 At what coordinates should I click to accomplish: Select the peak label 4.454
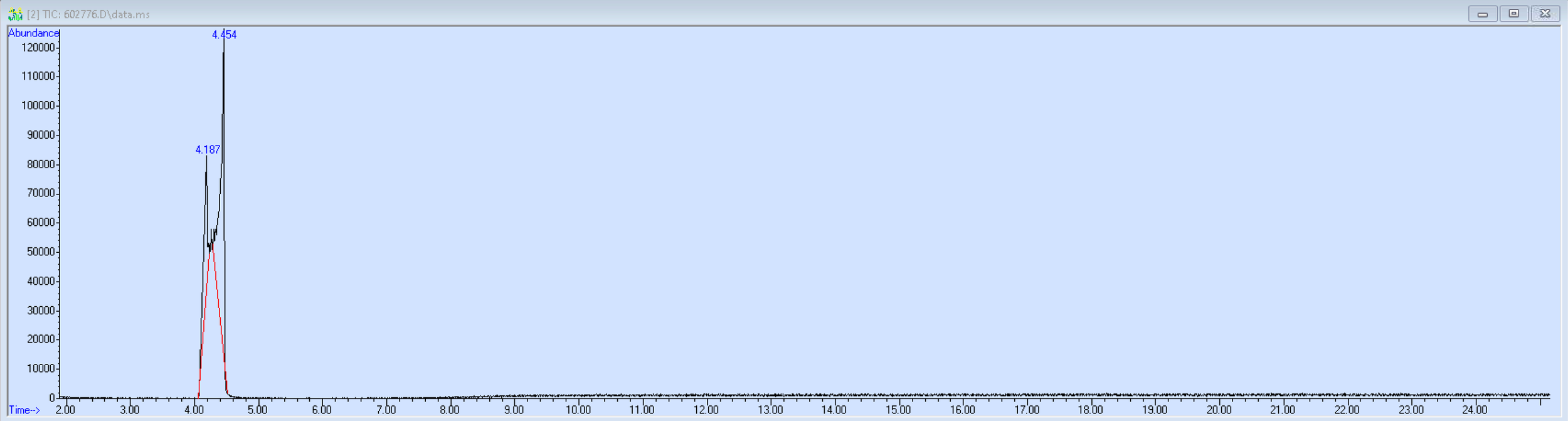224,35
